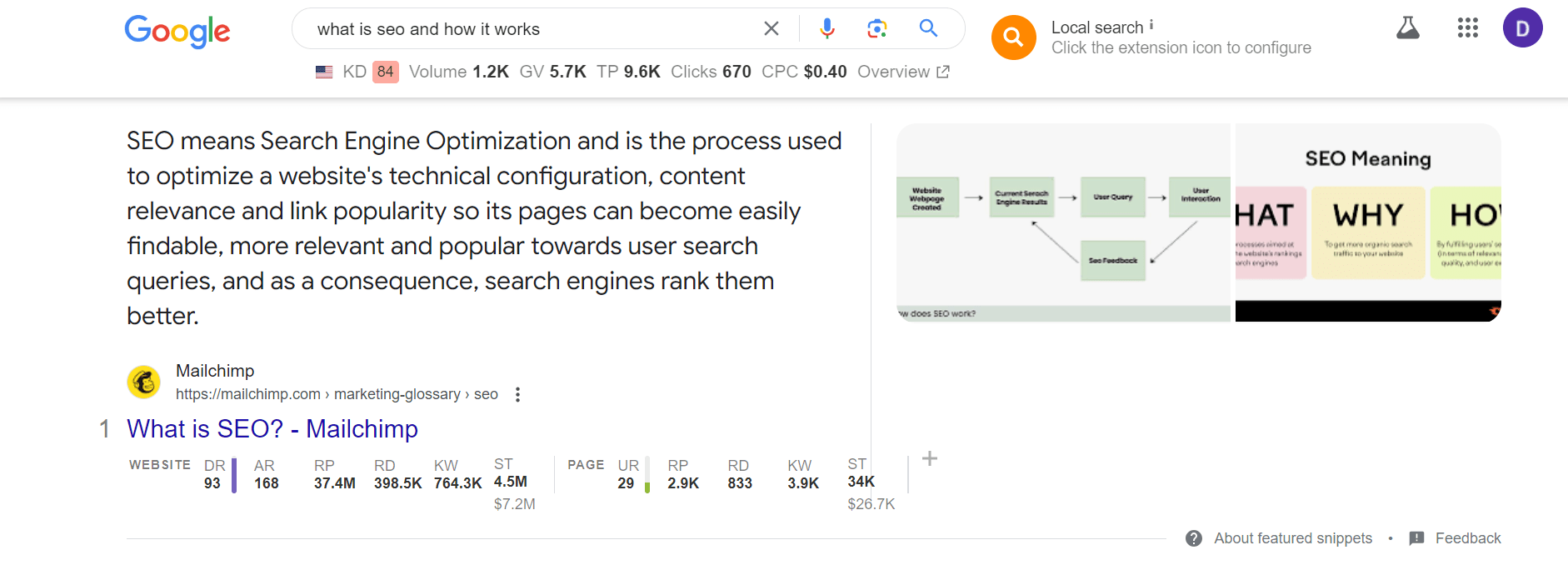1568x565 pixels.
Task: Click the DR 93 website metric
Action: tap(215, 474)
